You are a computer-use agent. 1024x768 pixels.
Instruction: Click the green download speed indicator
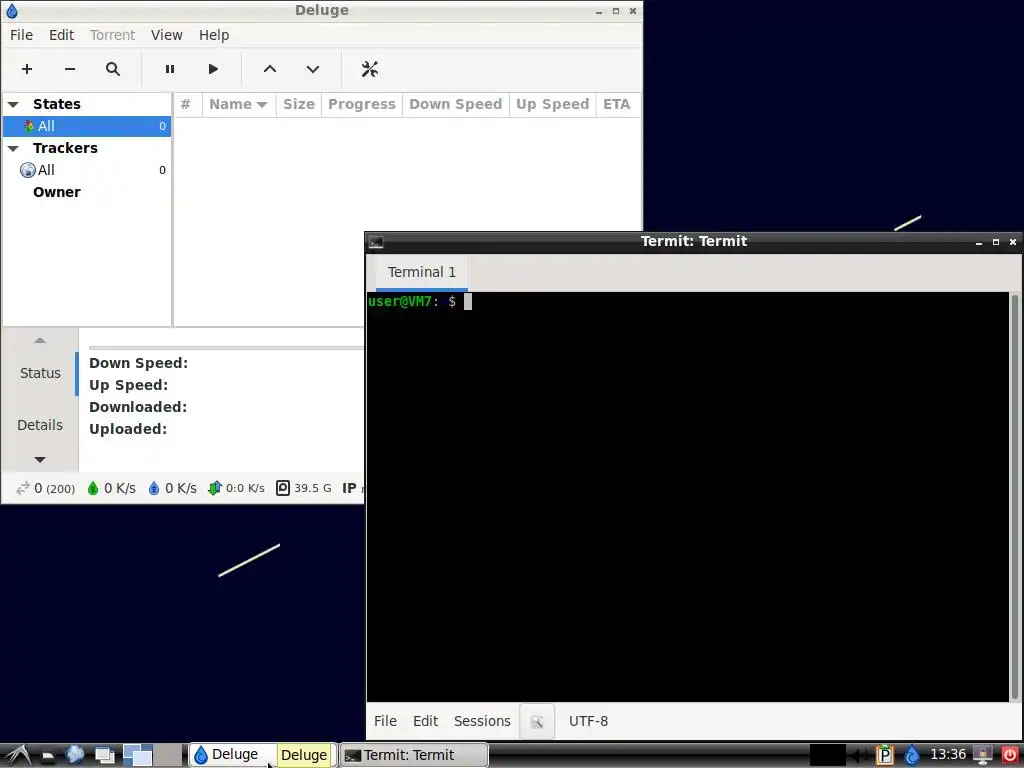click(x=112, y=488)
